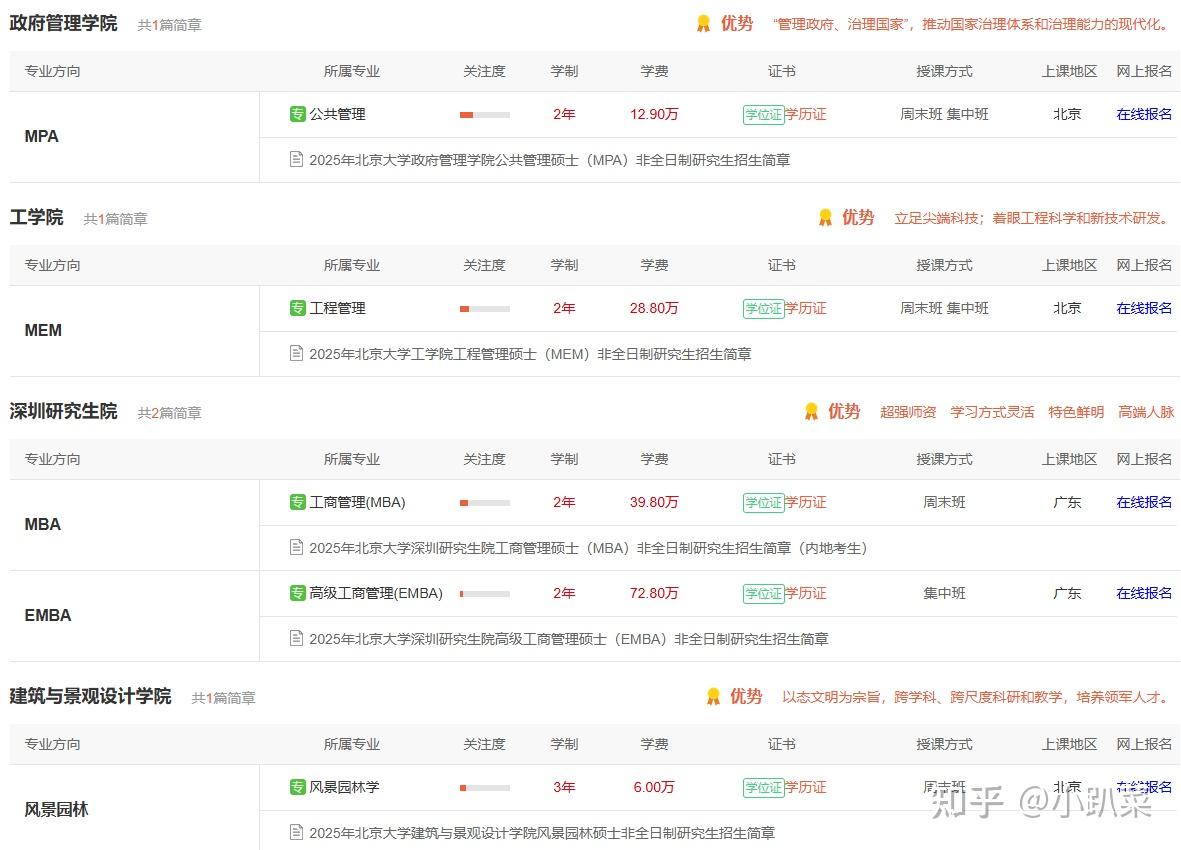This screenshot has width=1181, height=850.
Task: Click the 深圳研究生院 section heading
Action: click(x=63, y=411)
